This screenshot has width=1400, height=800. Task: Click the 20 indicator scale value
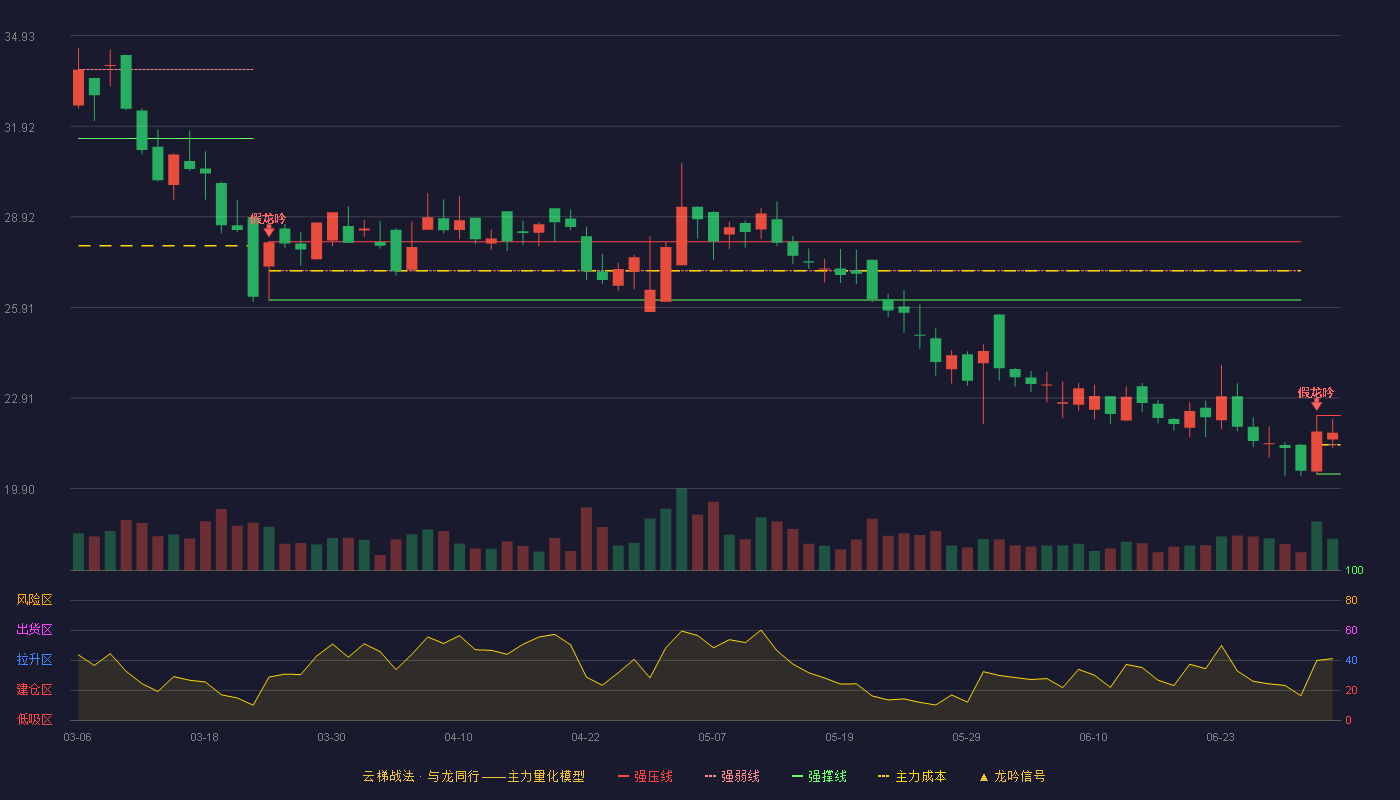coord(1351,690)
